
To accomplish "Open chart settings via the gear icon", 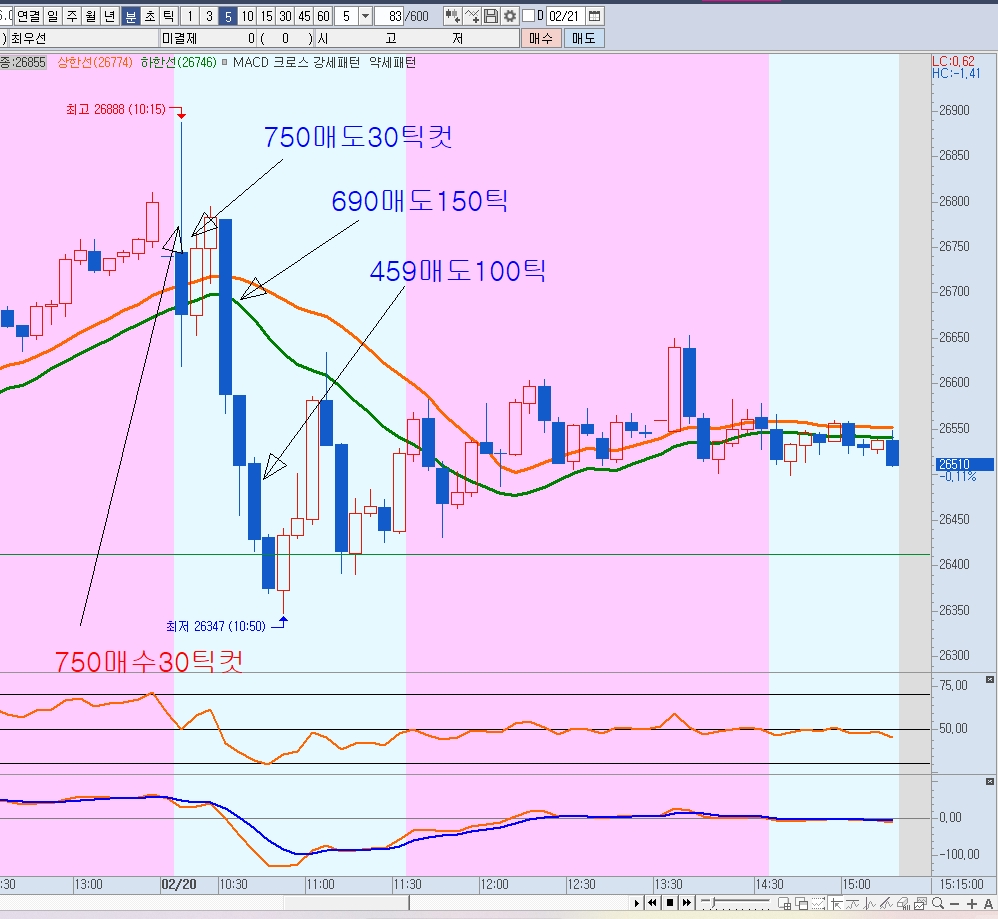I will point(510,16).
